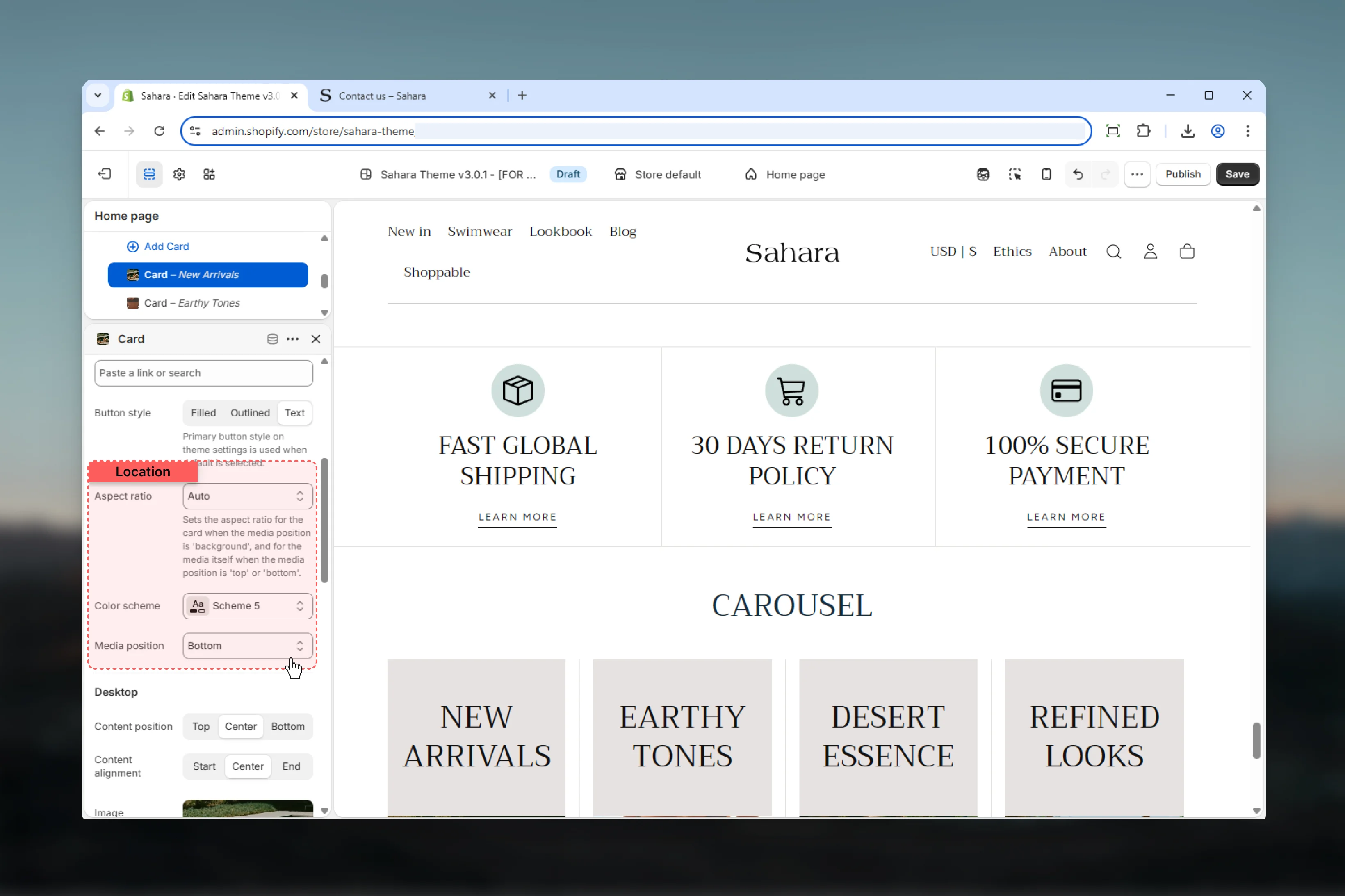Set button style to Outlined

pos(250,413)
